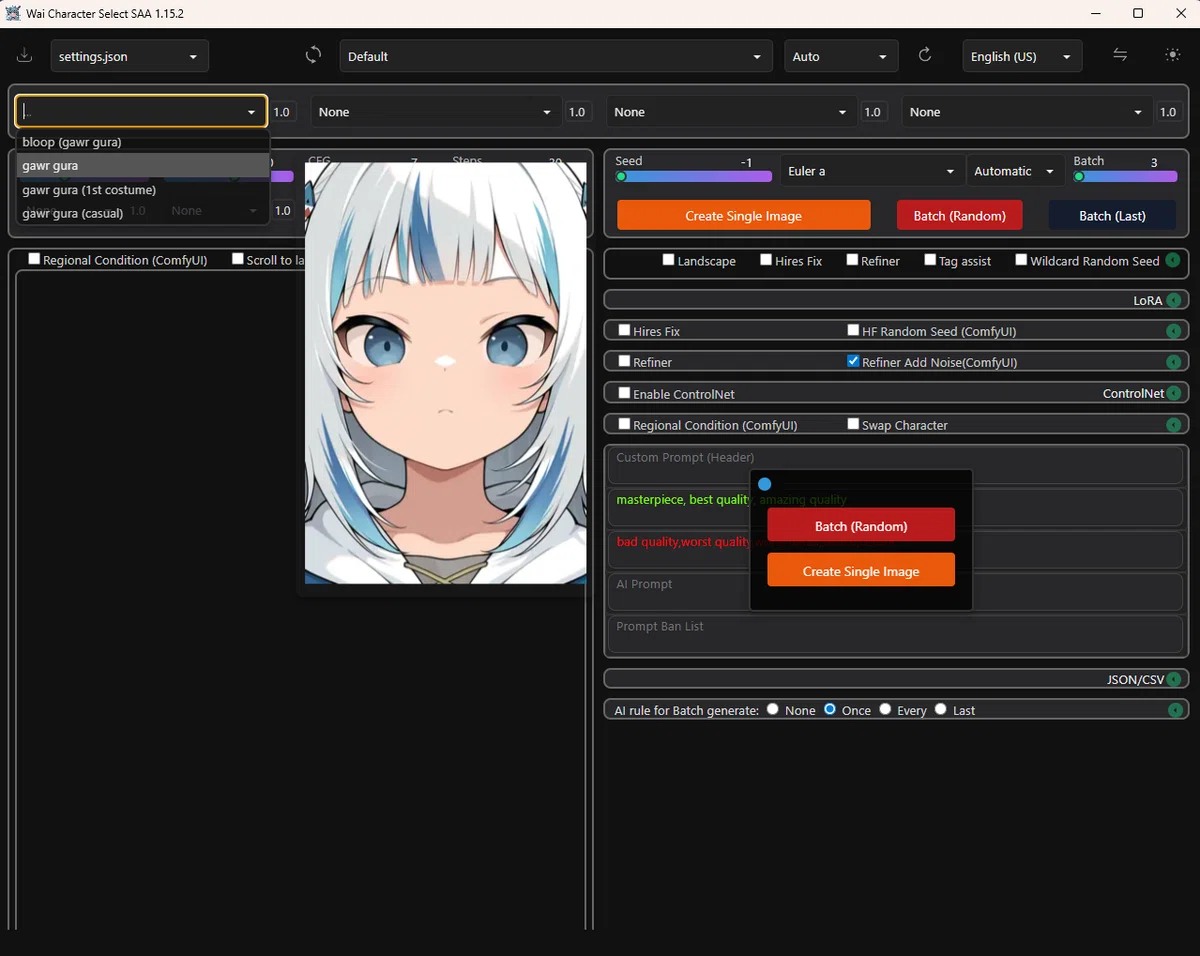
Task: Click the green arrow icon in the Refiner Add Noise row
Action: (x=1173, y=362)
